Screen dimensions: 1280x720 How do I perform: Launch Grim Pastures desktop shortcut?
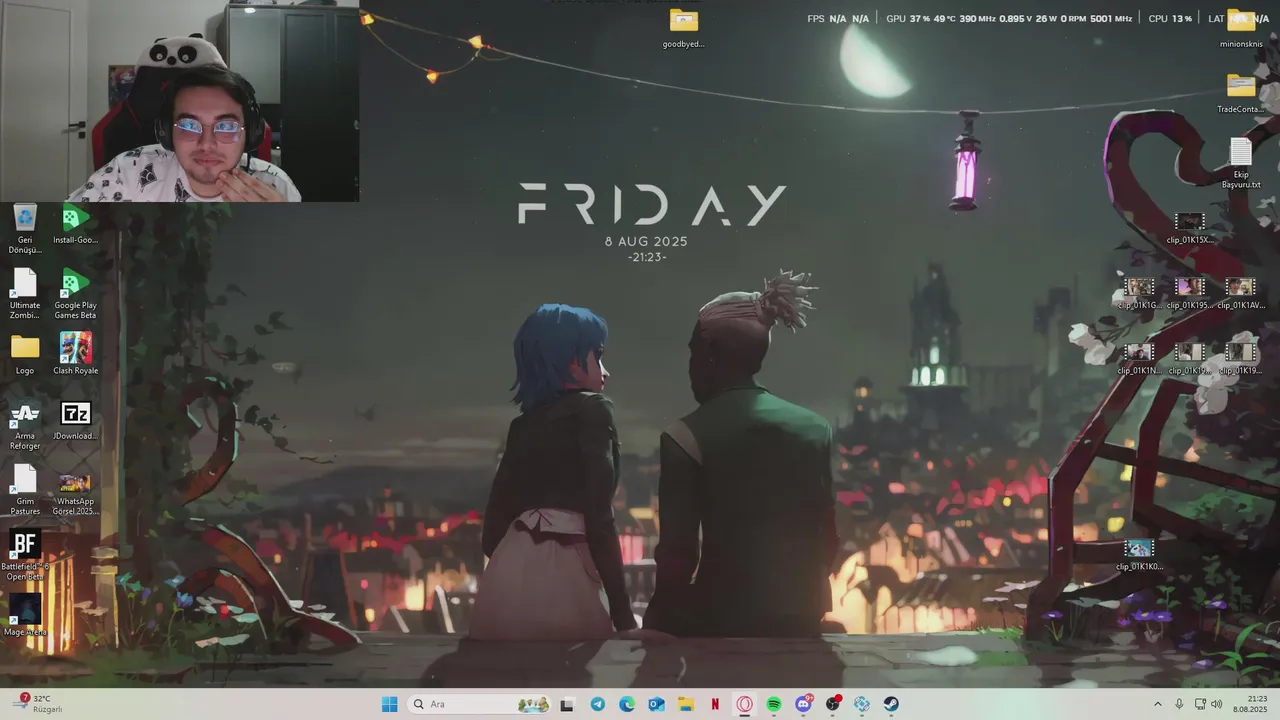(x=25, y=491)
